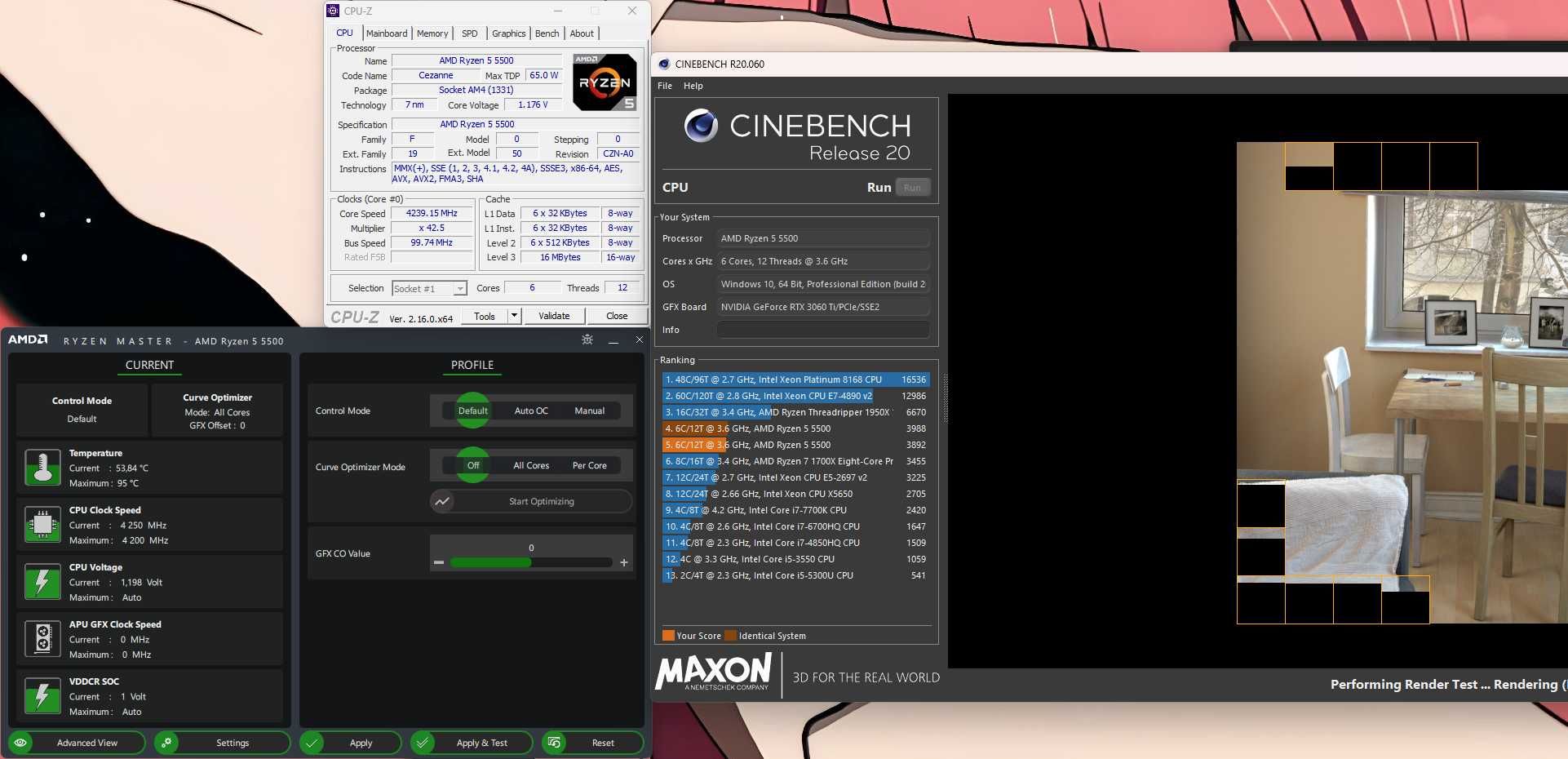Click the Core Speed value 4239.15 MHz
This screenshot has width=1568, height=759.
(432, 213)
